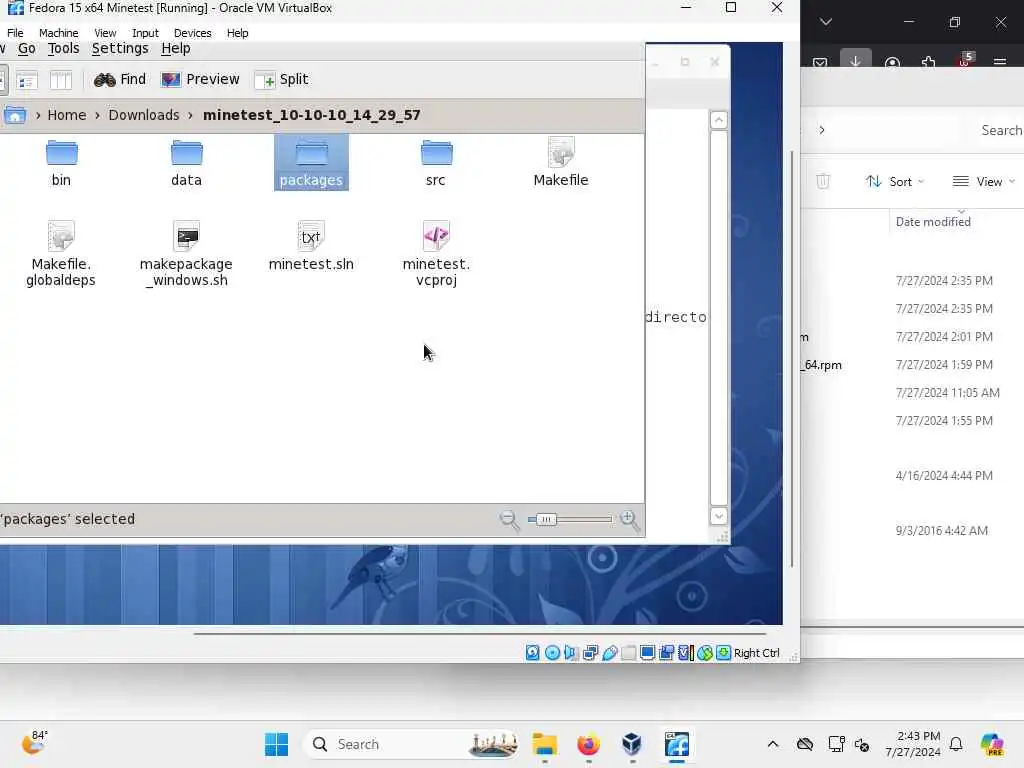Open VirtualBox View menu

coord(105,33)
